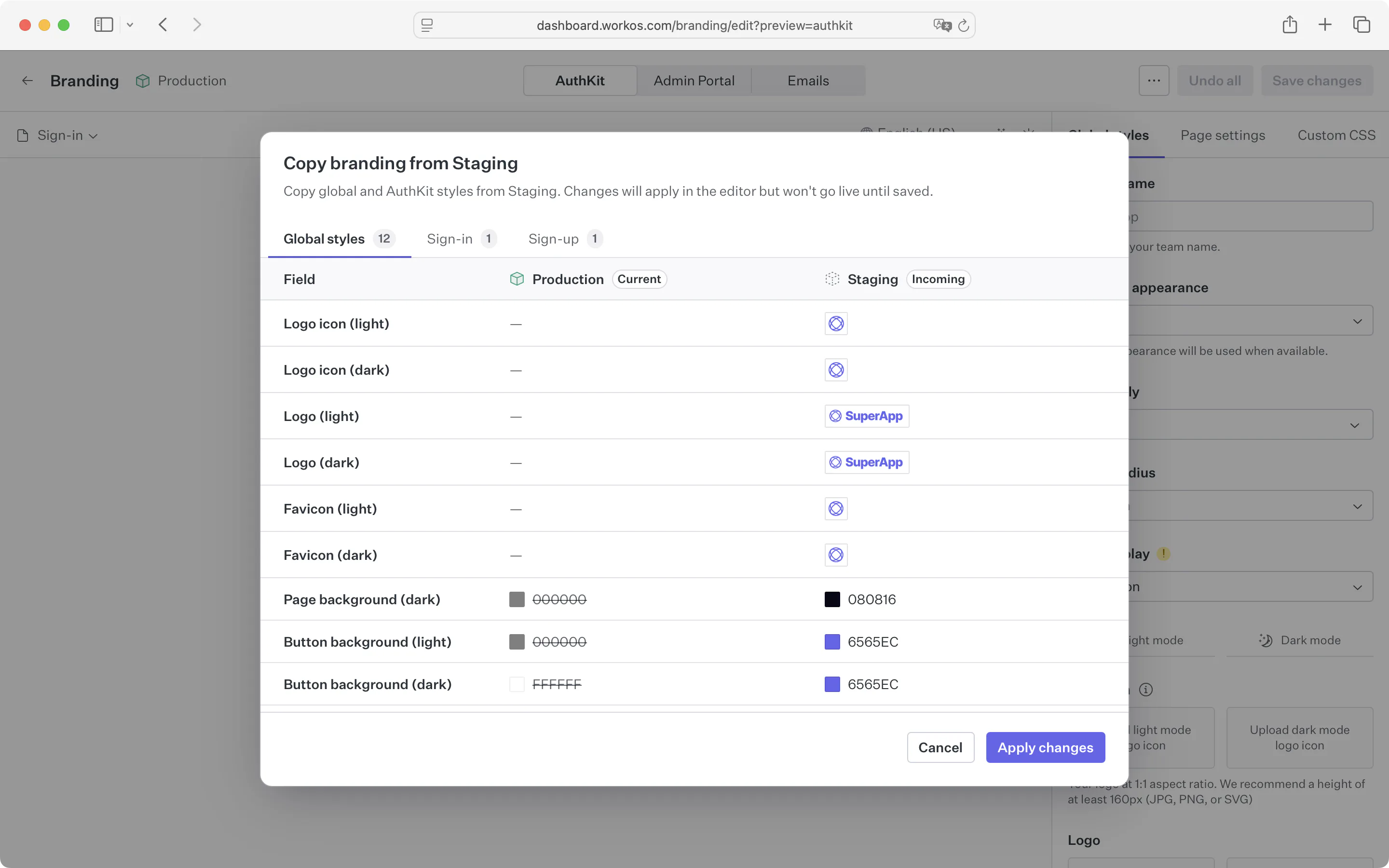Image resolution: width=1389 pixels, height=868 pixels.
Task: Click the incoming Favicon (dark) thumbnail
Action: [836, 555]
